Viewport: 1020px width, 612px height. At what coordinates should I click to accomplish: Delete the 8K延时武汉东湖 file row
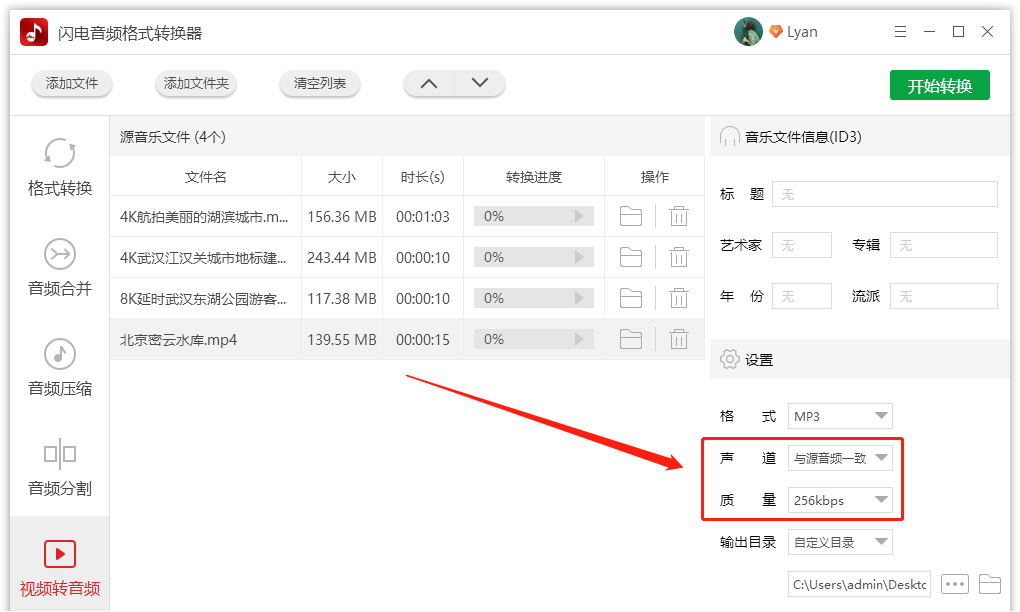(678, 299)
